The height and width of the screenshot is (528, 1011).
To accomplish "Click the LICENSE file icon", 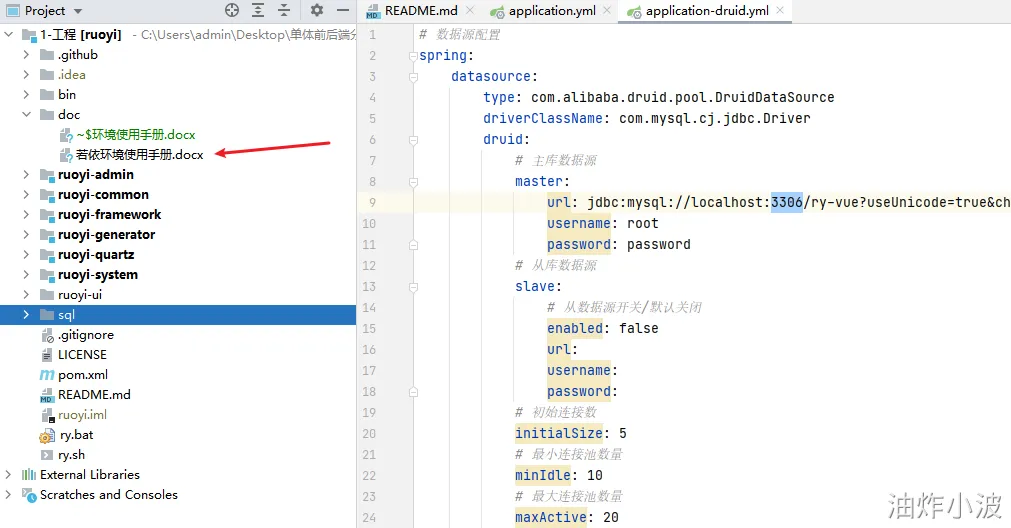I will coord(47,355).
